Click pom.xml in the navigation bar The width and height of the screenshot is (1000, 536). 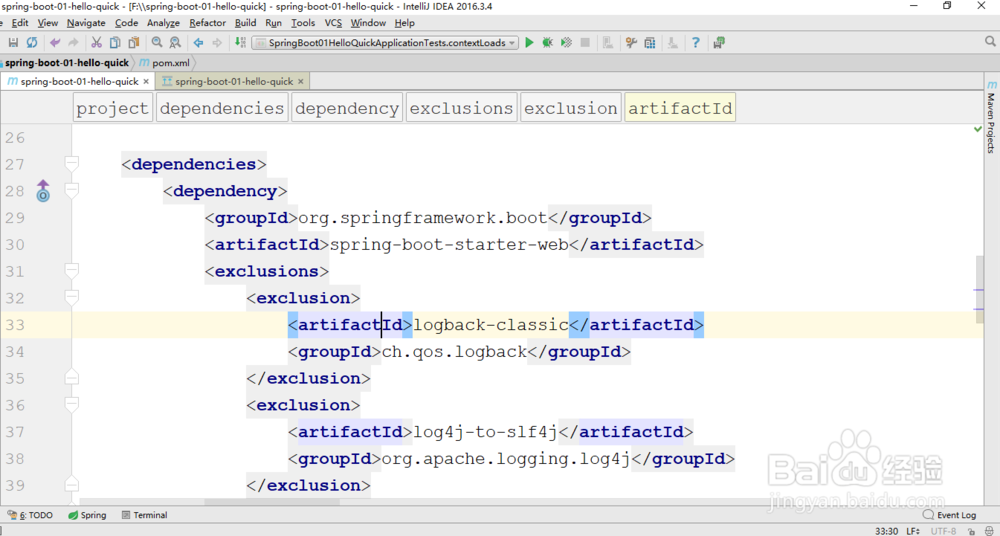coord(166,63)
